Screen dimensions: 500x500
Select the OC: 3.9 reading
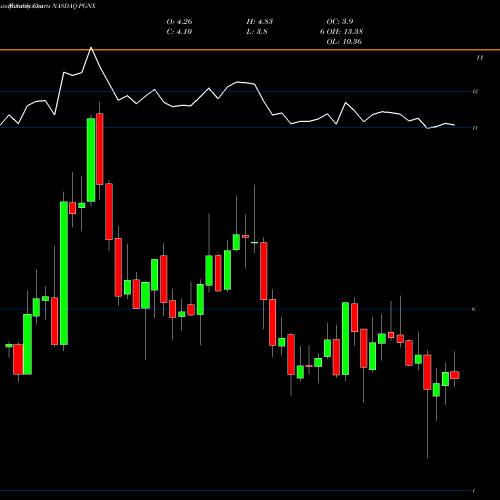point(340,22)
